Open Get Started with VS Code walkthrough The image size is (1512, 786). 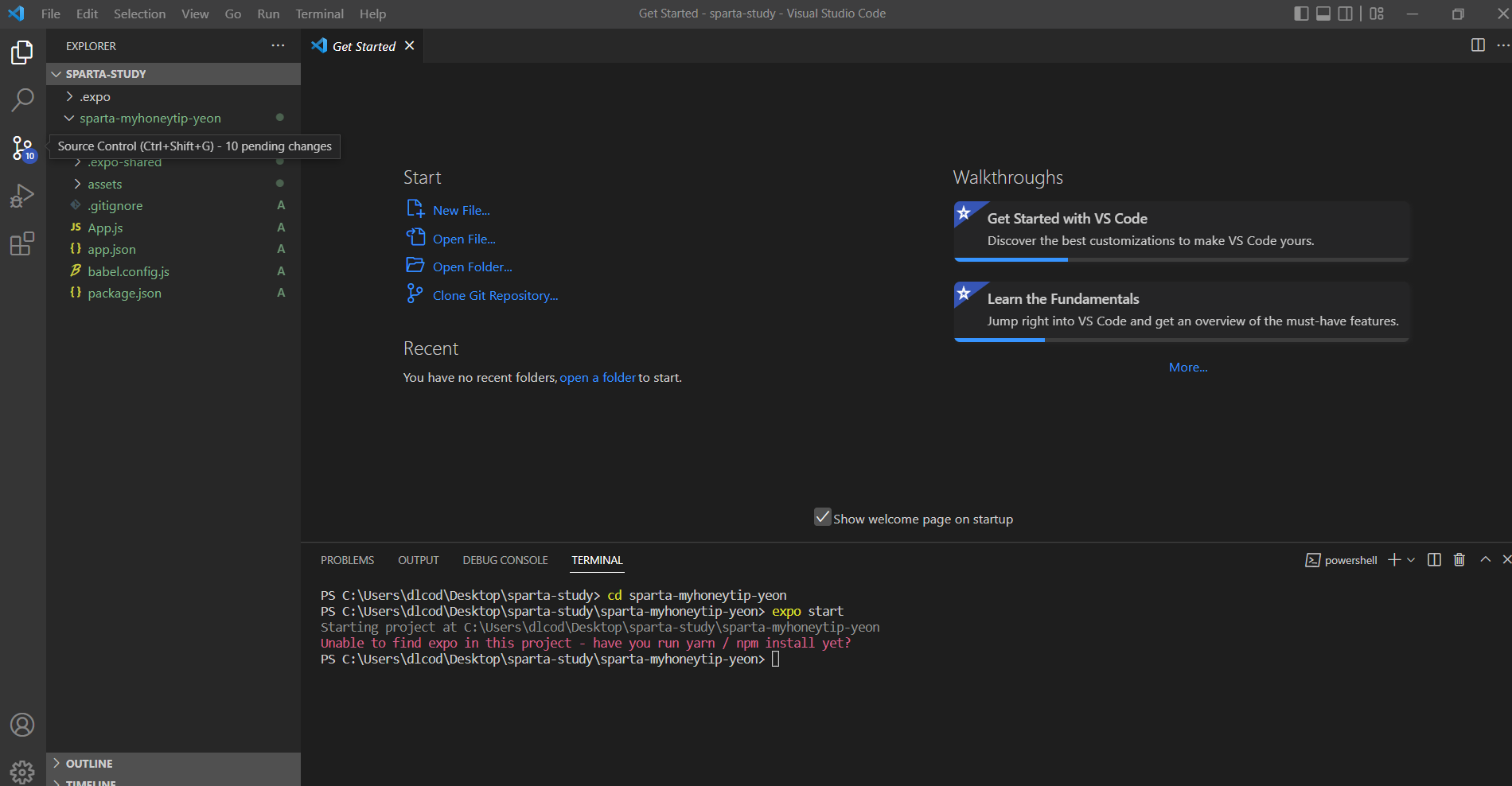pyautogui.click(x=1182, y=231)
